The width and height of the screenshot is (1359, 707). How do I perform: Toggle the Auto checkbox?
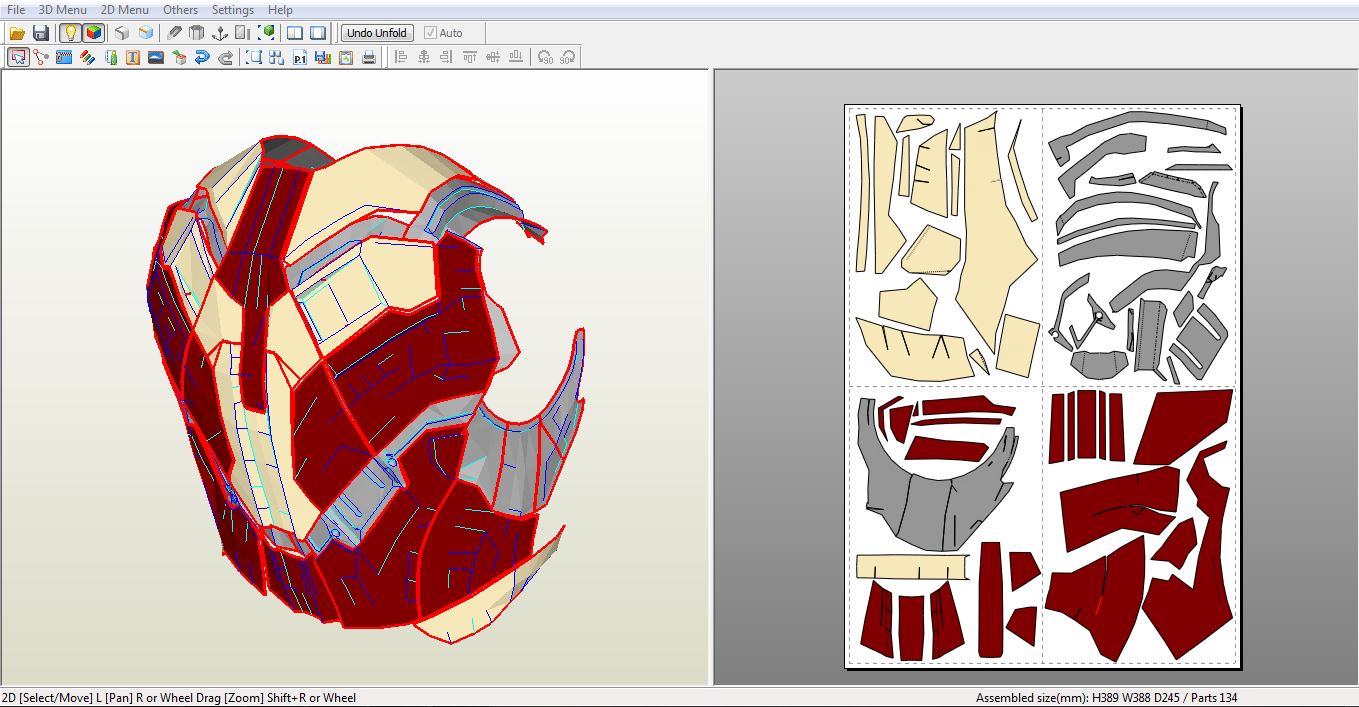point(430,33)
